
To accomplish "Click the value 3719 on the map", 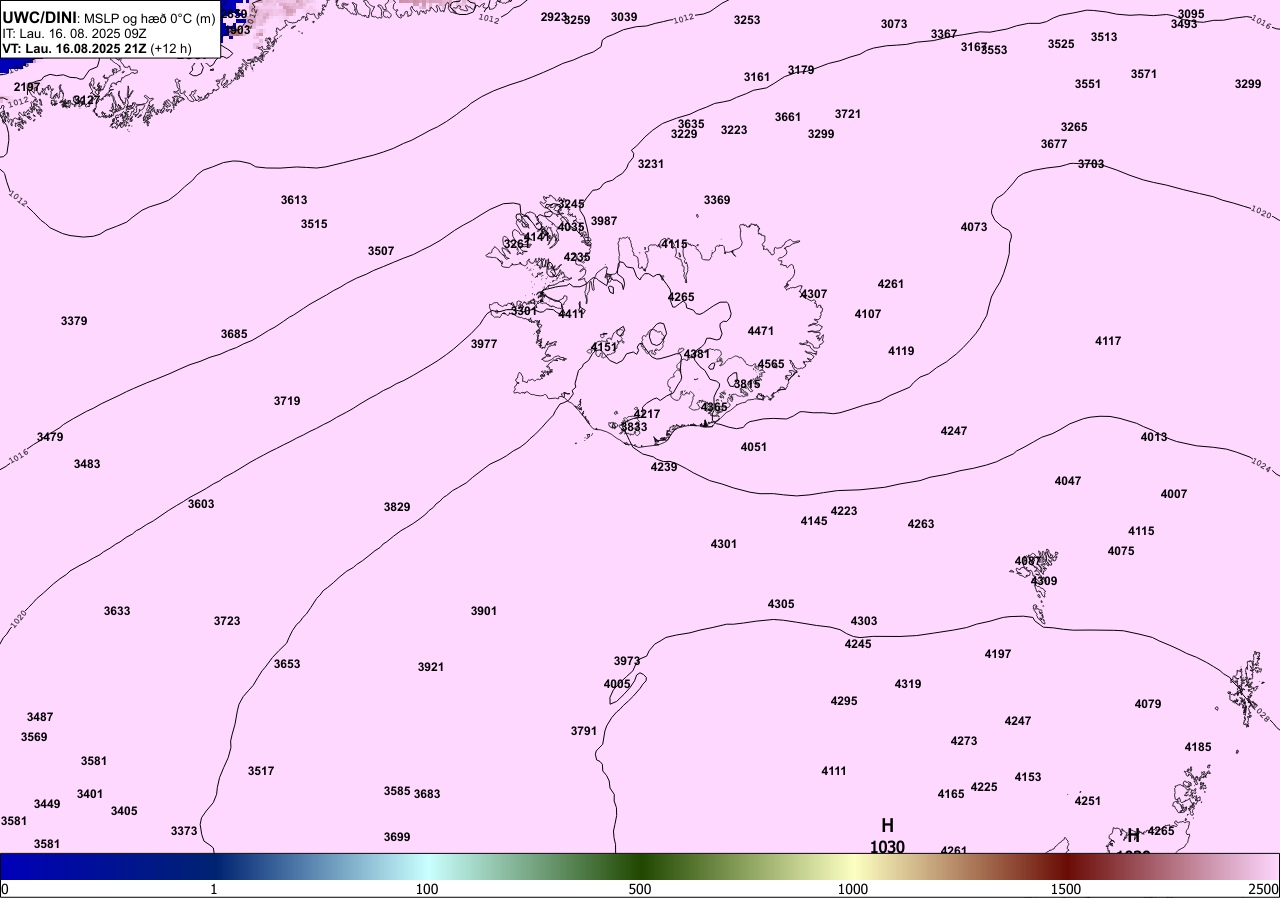I will [287, 401].
